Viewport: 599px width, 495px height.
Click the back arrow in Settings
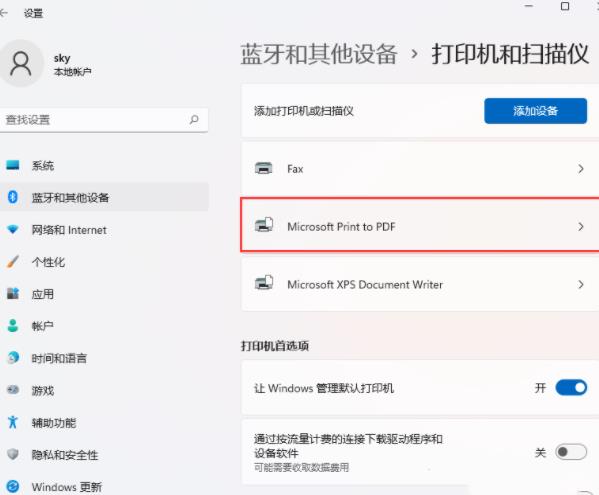coord(3,13)
